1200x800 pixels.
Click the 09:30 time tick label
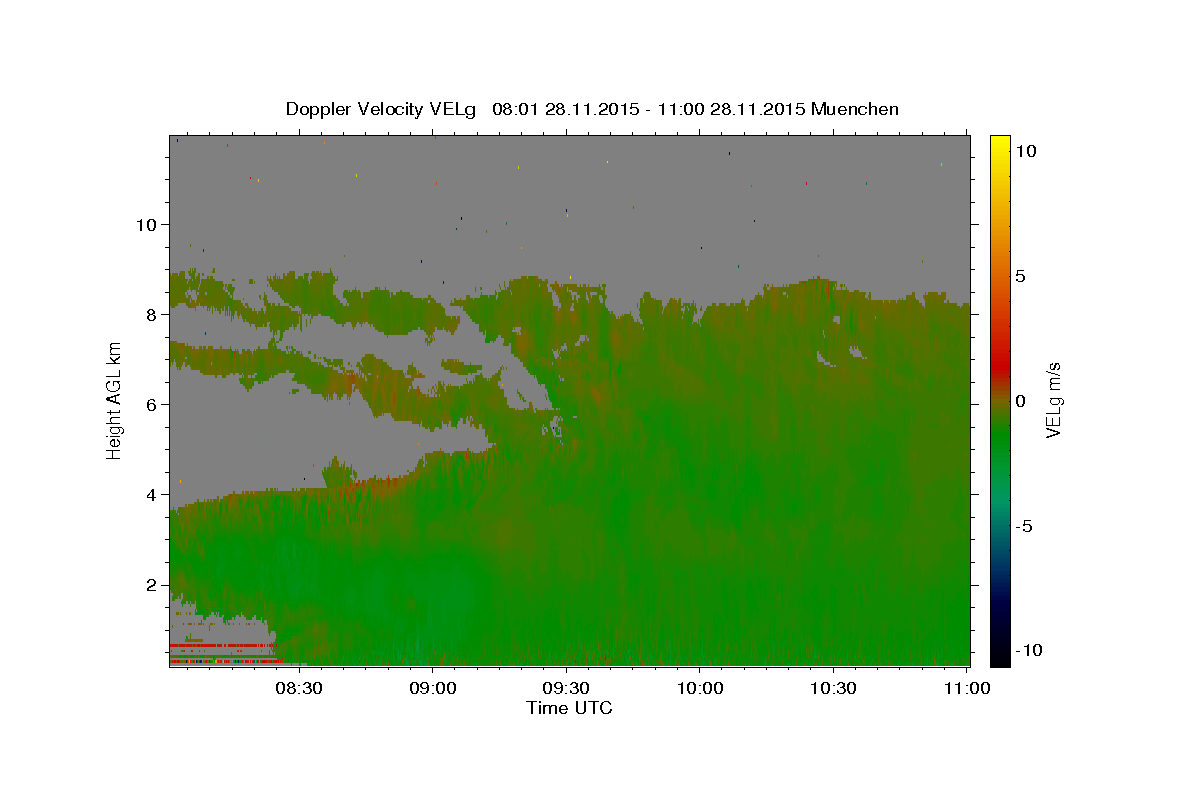[x=567, y=688]
